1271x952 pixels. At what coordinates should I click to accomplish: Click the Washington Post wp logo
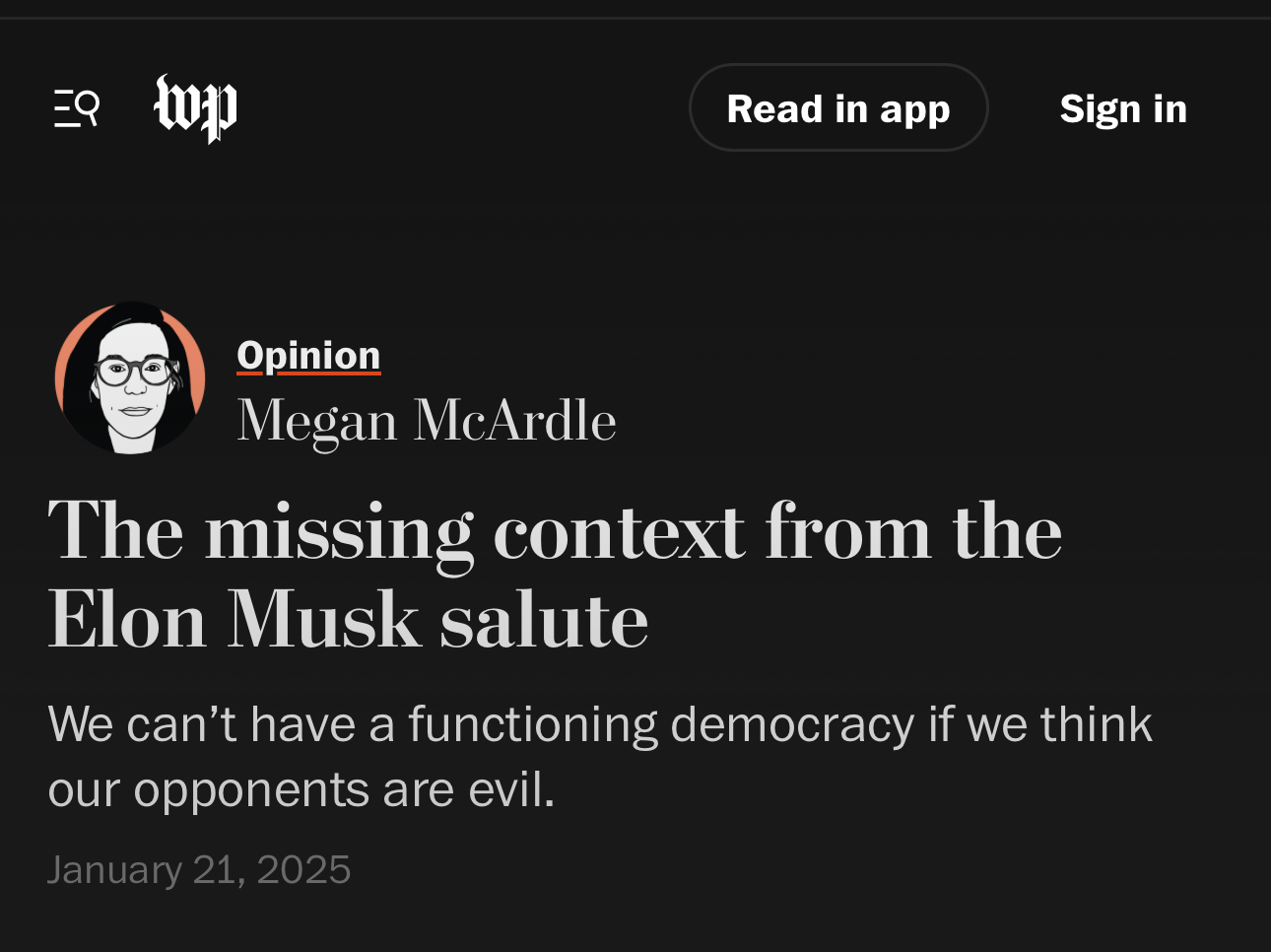196,108
